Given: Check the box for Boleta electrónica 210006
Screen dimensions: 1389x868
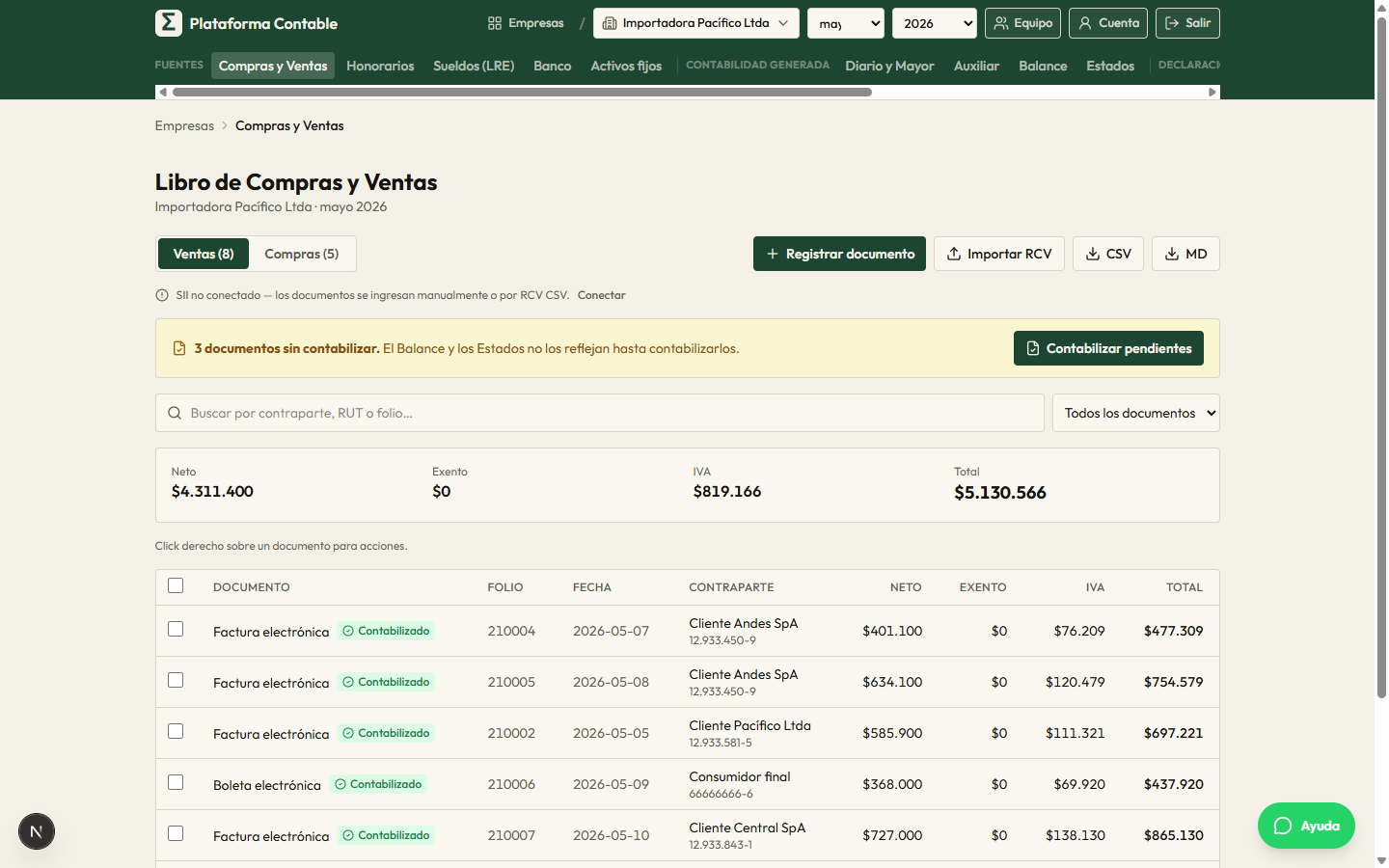Looking at the screenshot, I should tap(176, 782).
